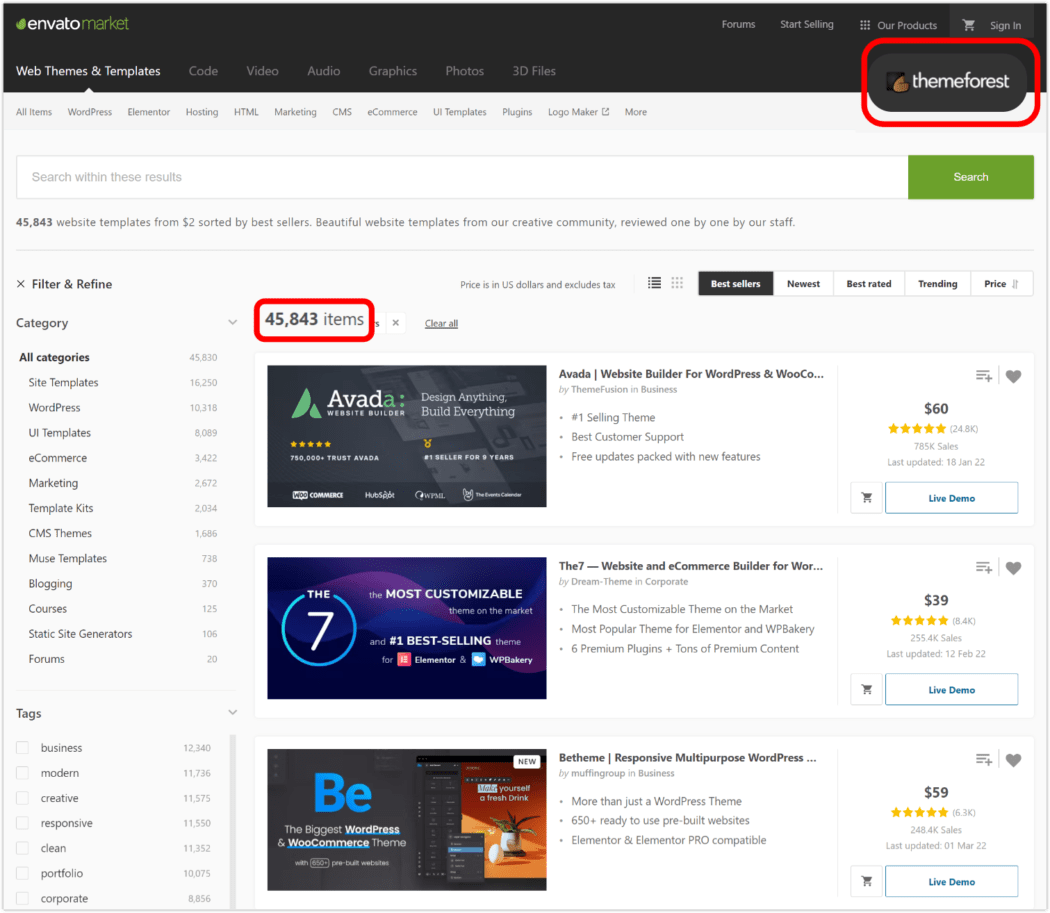1050x913 pixels.
Task: Open the Audio marketplace tab
Action: 323,71
